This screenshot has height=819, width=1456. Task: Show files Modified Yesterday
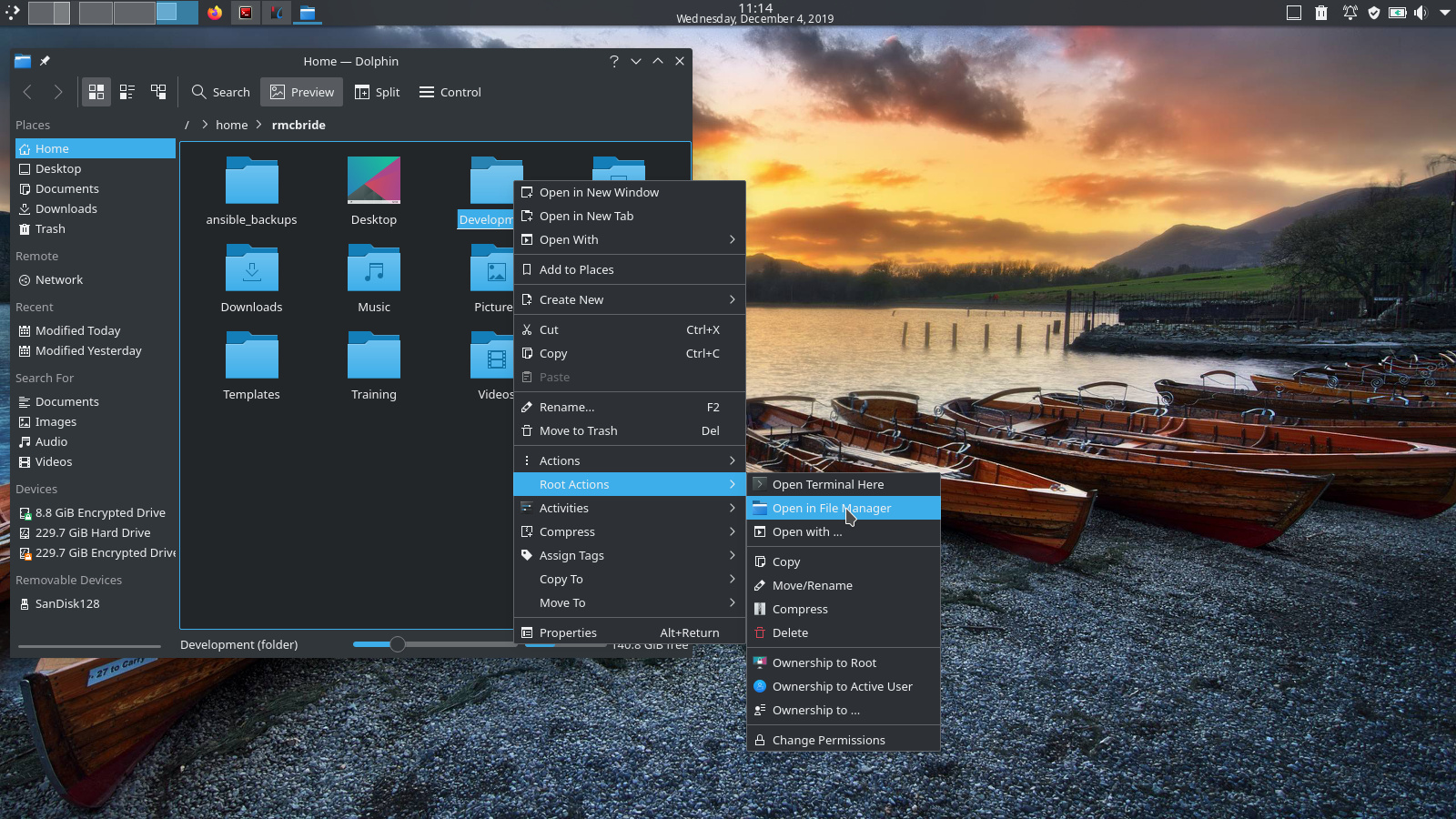point(96,350)
